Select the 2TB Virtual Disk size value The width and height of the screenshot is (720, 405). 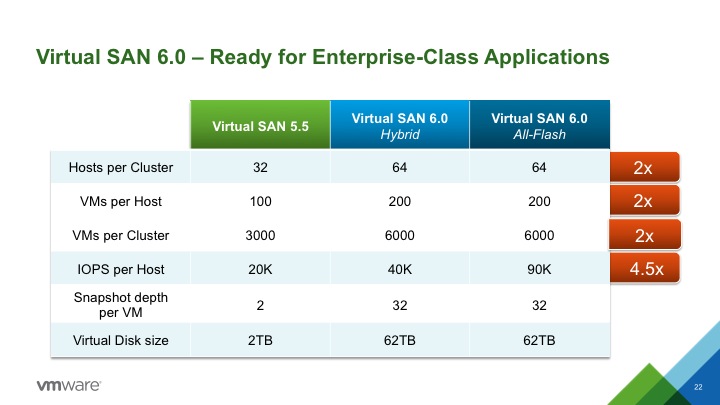click(260, 341)
